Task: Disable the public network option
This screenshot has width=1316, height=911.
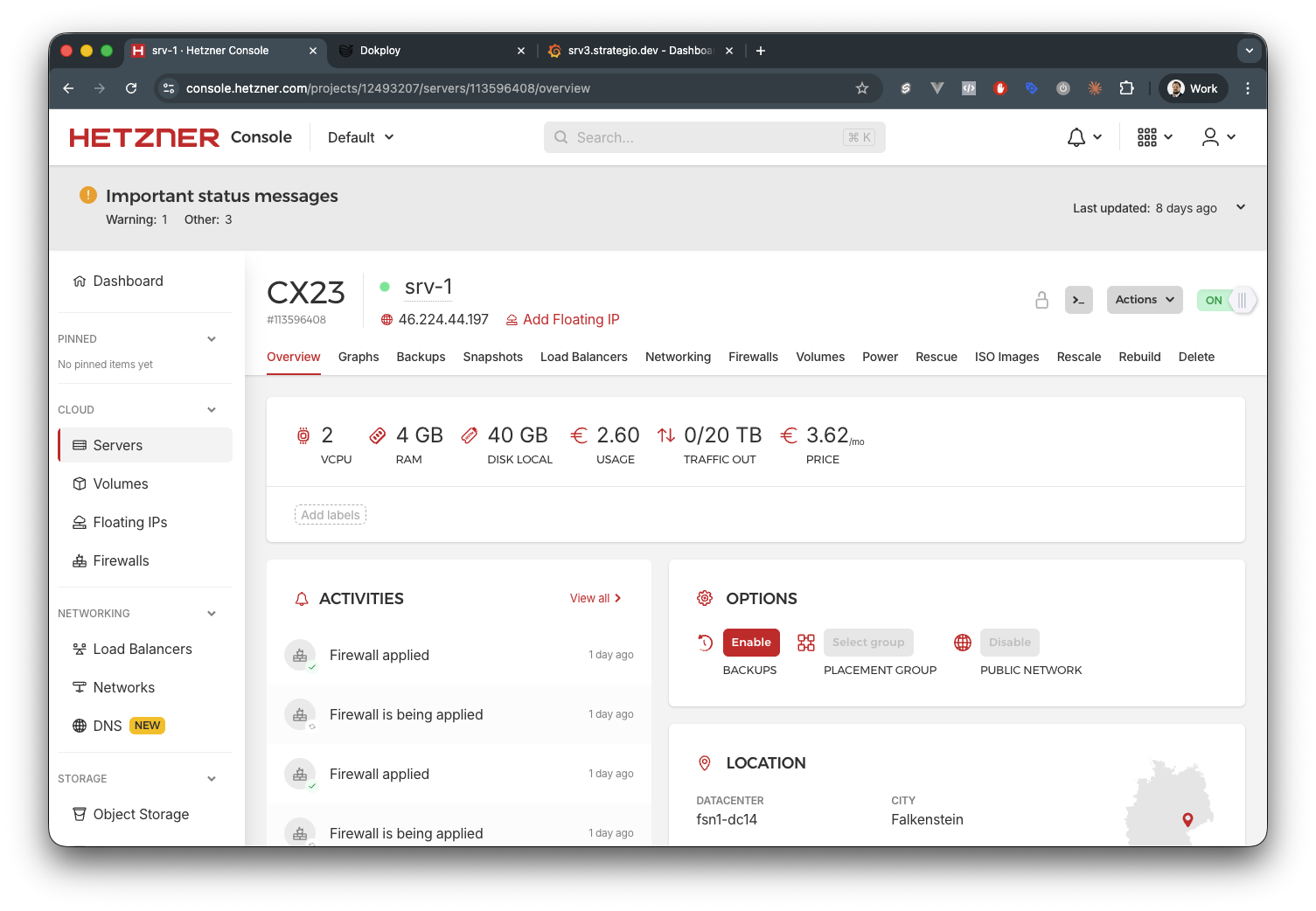Action: (1009, 643)
